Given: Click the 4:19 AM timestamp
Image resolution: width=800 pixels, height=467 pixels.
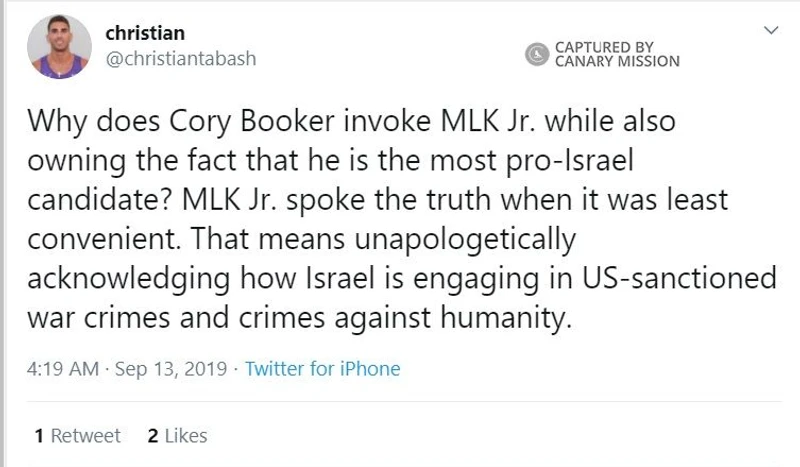Looking at the screenshot, I should 63,368.
